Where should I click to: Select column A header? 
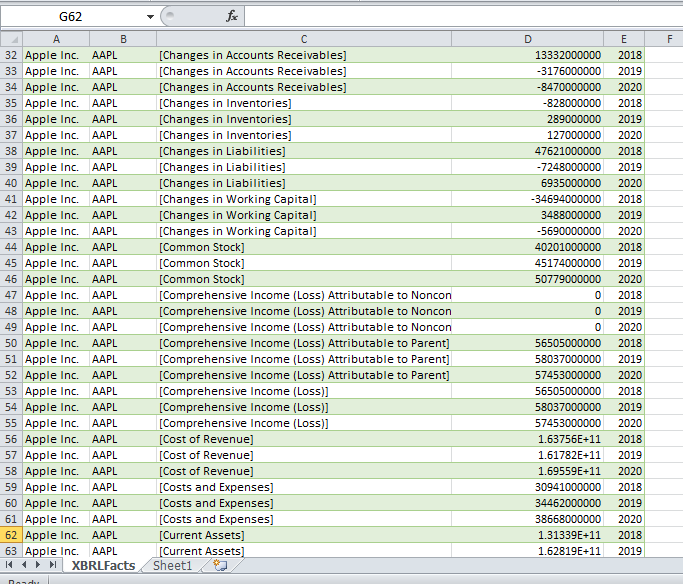56,39
